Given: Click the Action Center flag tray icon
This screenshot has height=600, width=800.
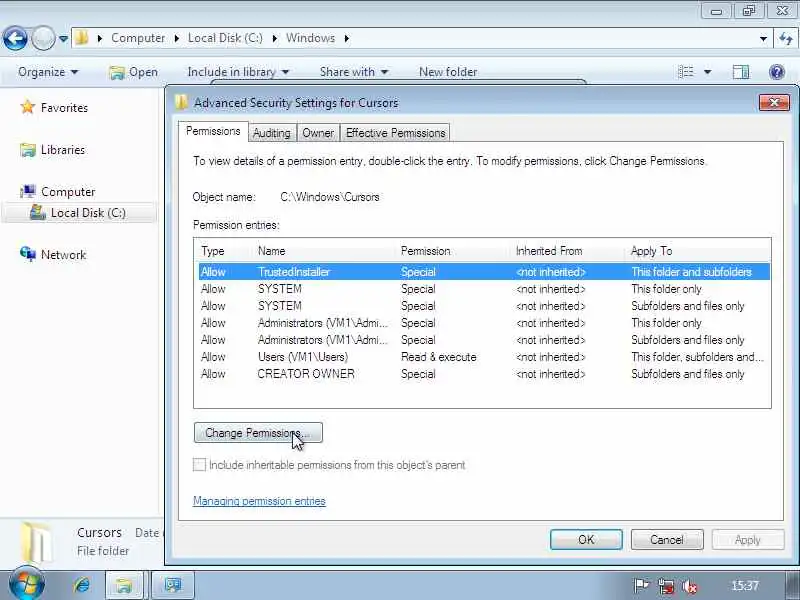Looking at the screenshot, I should (x=641, y=585).
